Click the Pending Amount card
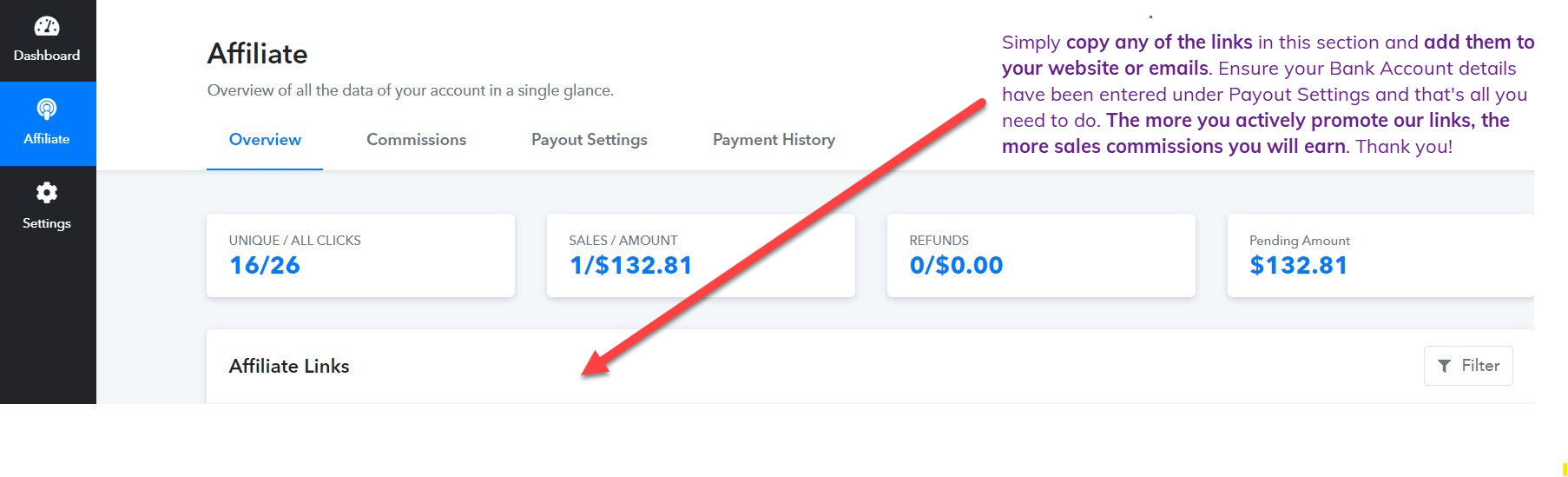1568x477 pixels. click(x=1380, y=255)
